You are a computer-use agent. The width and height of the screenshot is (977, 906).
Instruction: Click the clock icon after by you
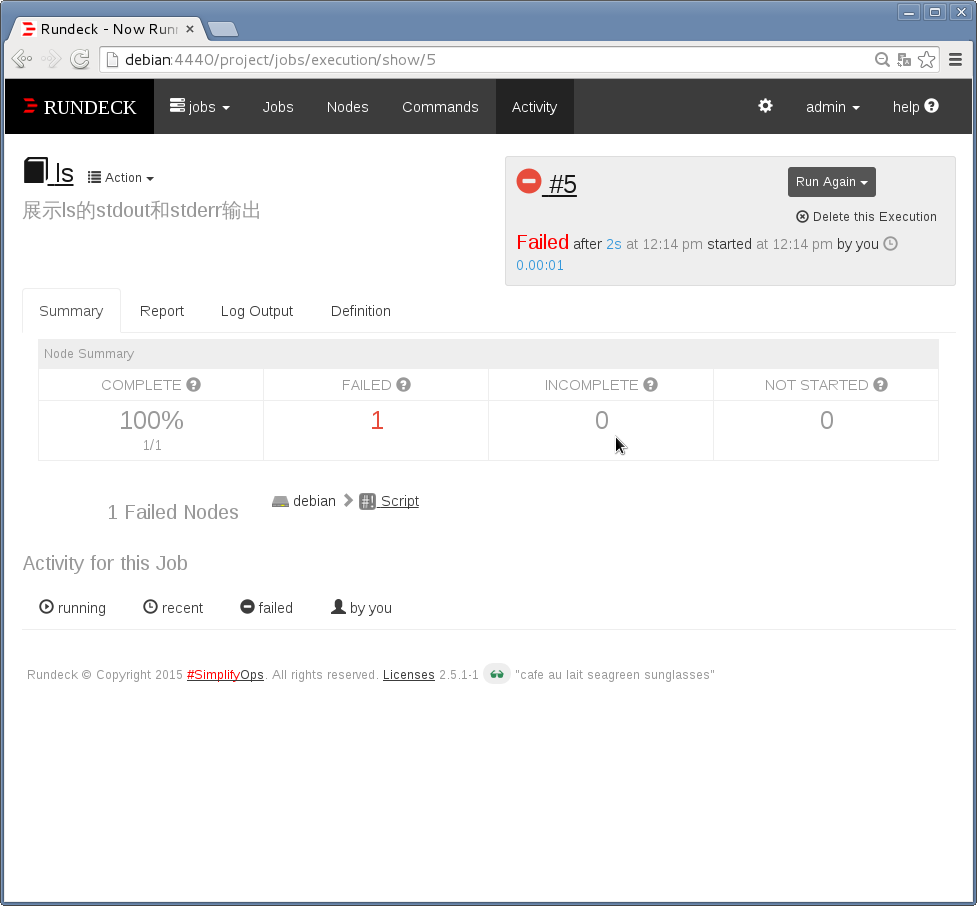(890, 244)
